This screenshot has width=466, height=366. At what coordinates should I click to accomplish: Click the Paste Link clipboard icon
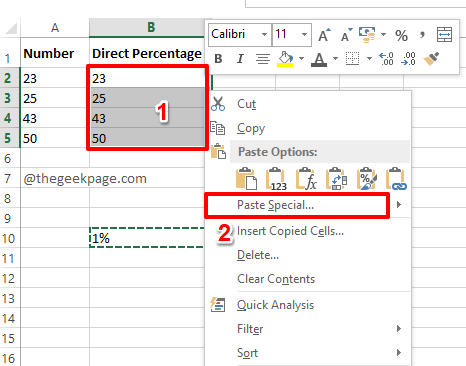point(396,179)
